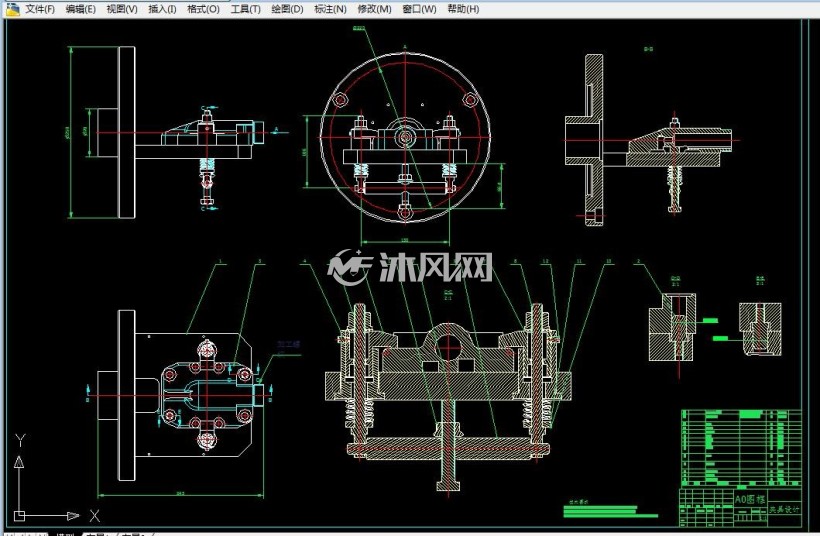Open the 视图(V) View menu
The width and height of the screenshot is (820, 536).
point(122,9)
